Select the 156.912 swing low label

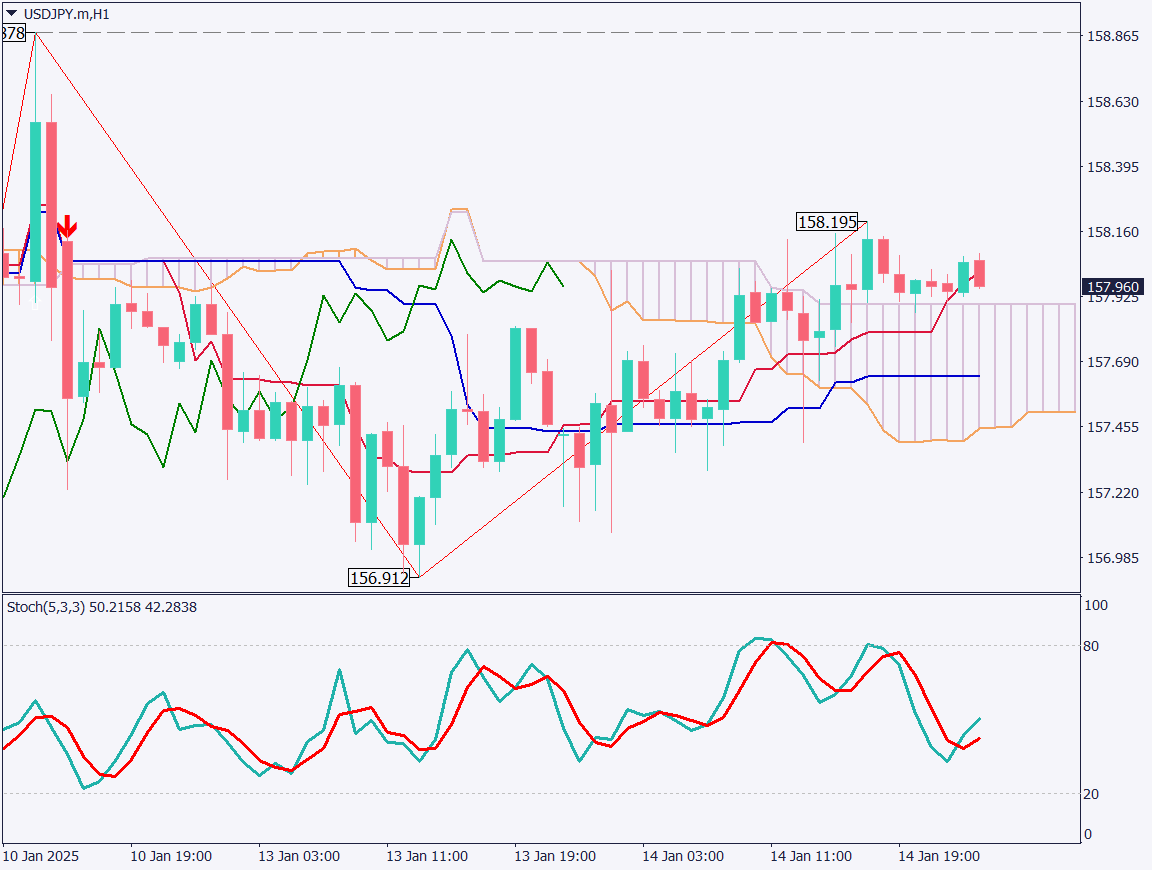[379, 577]
